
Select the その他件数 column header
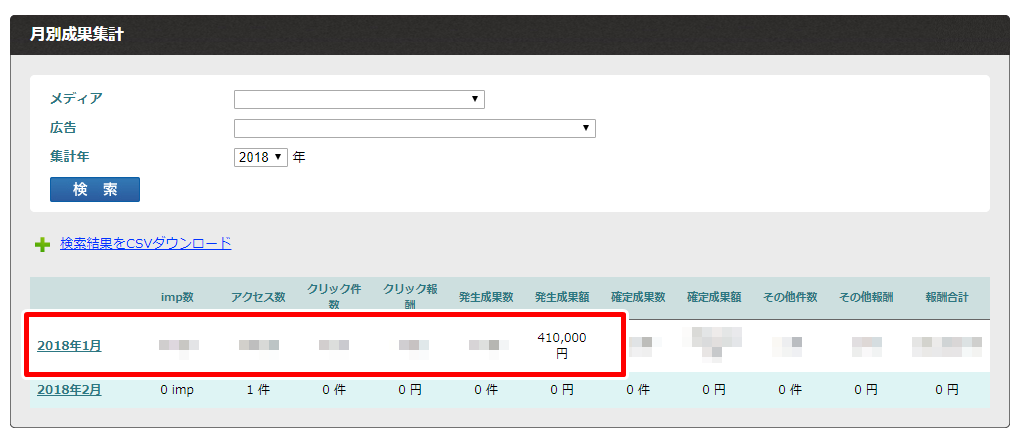pyautogui.click(x=790, y=298)
